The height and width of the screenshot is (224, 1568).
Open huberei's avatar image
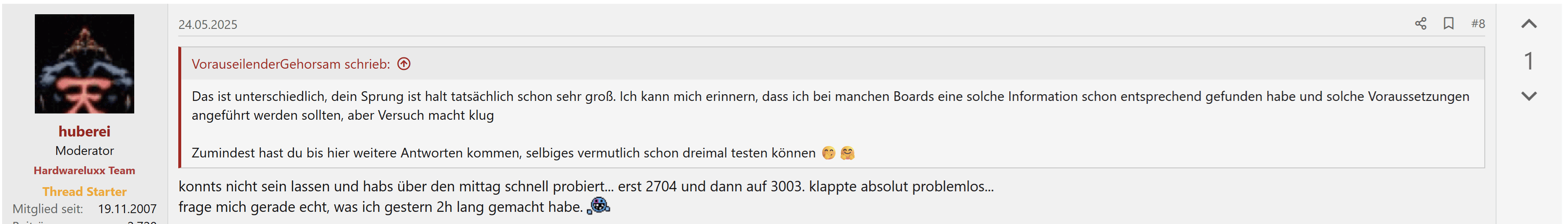click(85, 64)
